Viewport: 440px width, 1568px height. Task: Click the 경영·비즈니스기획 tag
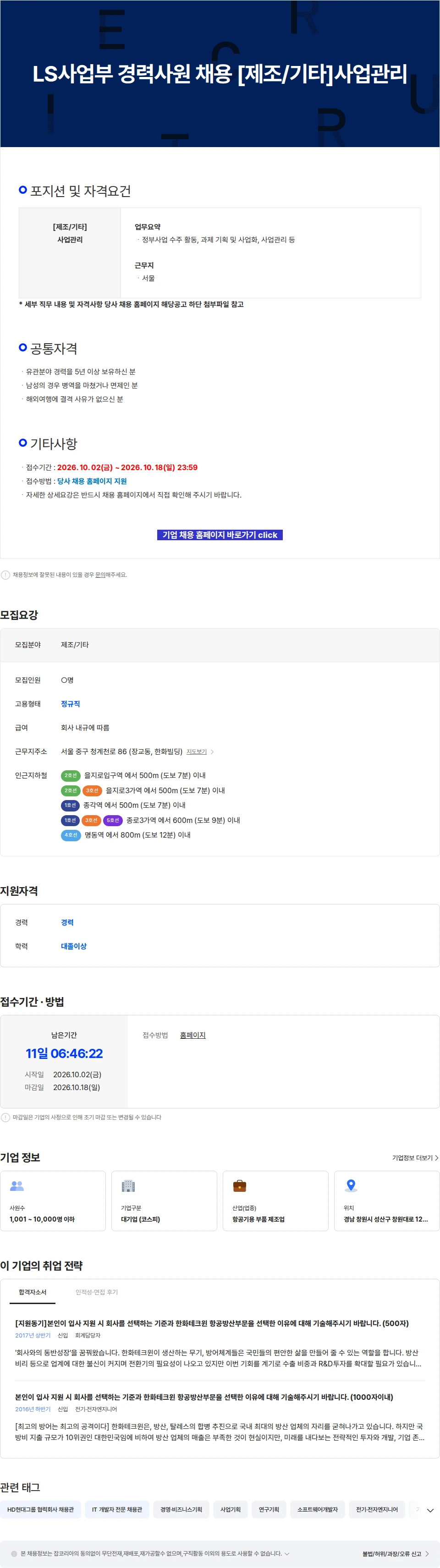click(181, 1509)
